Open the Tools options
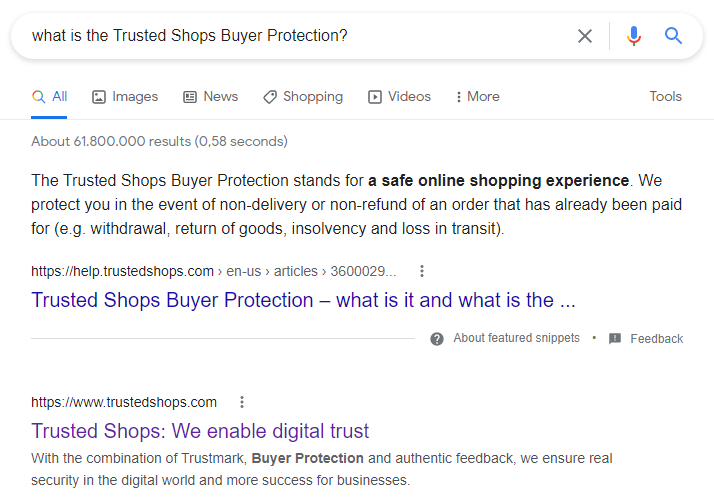714x498 pixels. click(665, 97)
